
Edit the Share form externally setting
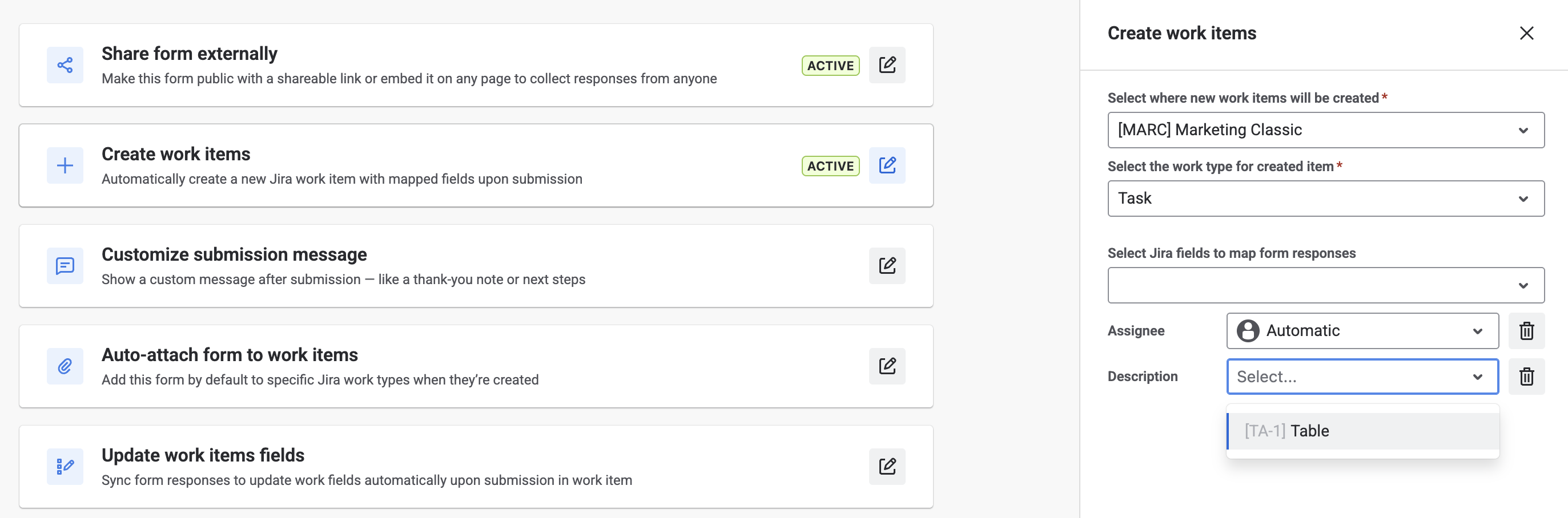click(887, 65)
